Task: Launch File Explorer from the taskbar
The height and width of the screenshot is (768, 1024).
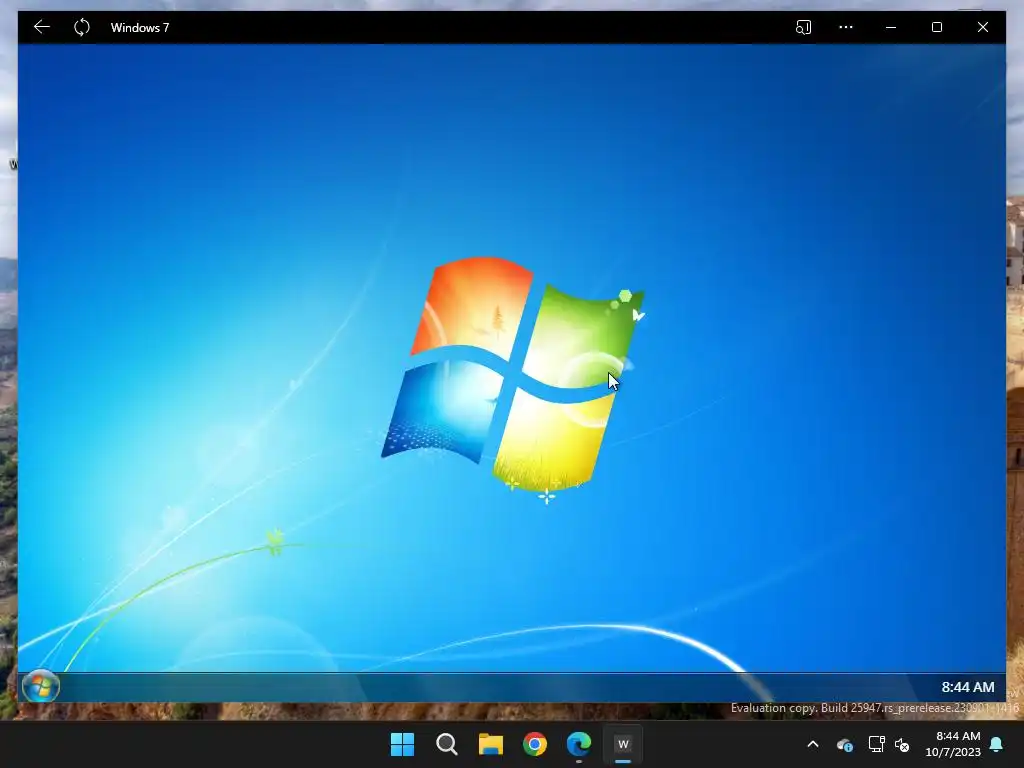Action: click(x=490, y=744)
